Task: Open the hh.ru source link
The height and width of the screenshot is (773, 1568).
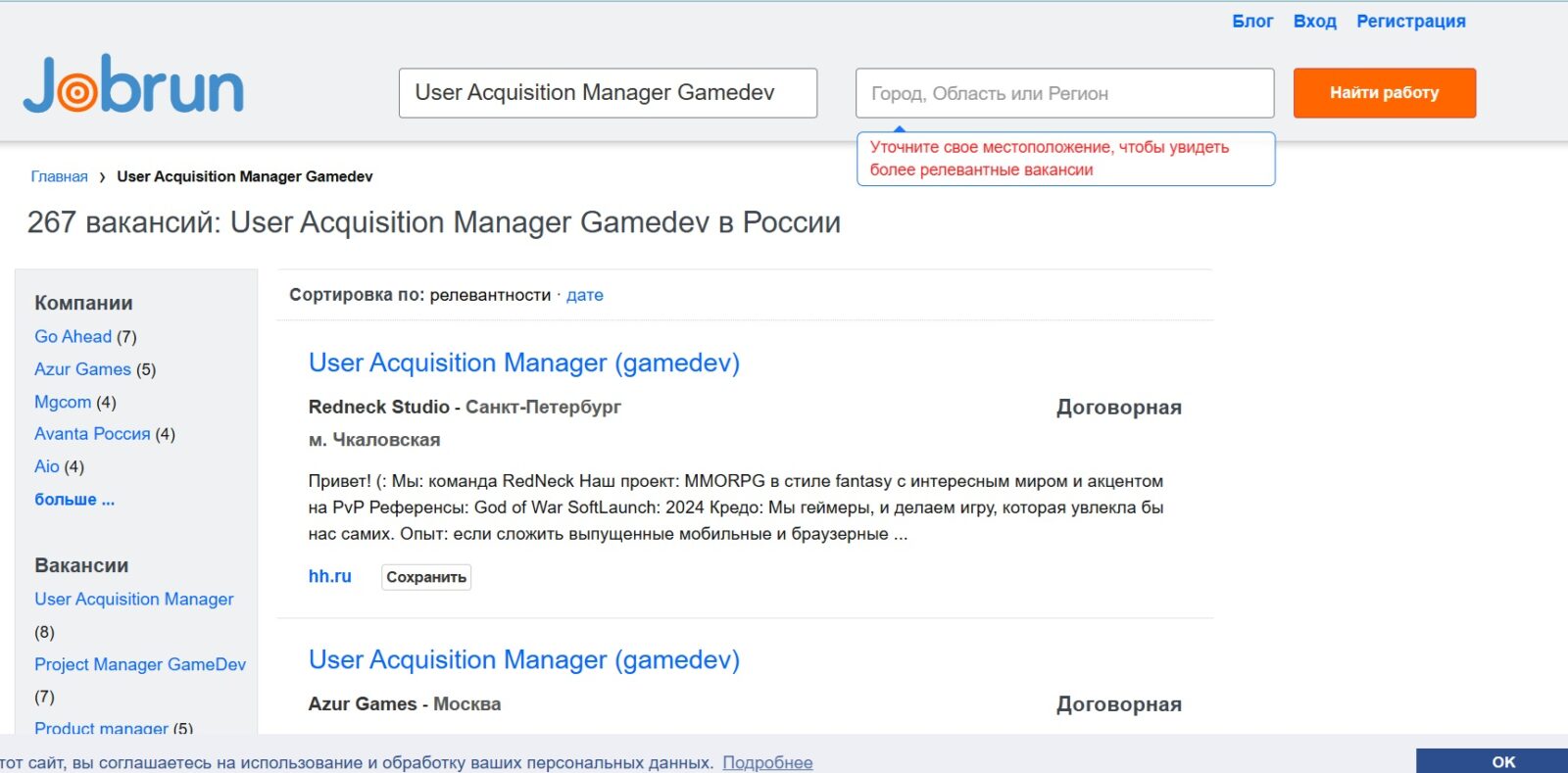Action: point(329,576)
